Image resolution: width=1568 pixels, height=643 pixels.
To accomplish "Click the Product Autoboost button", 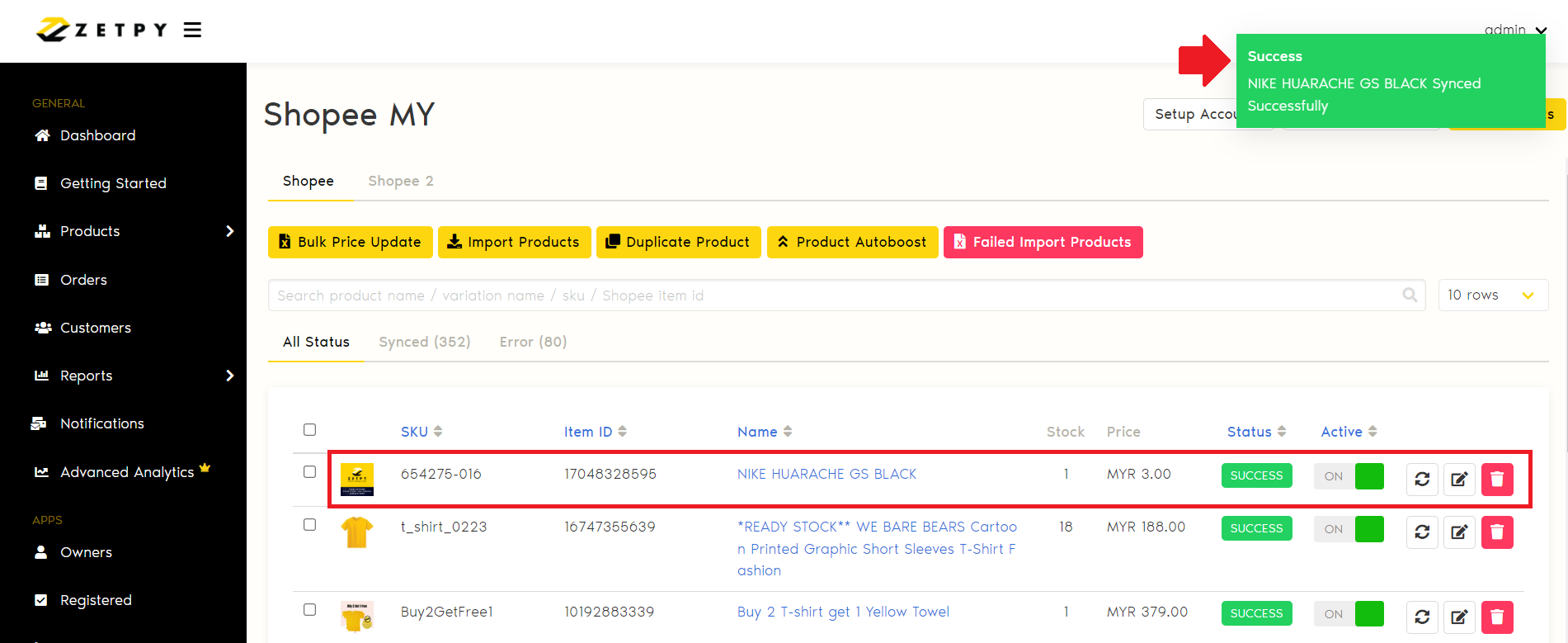I will click(853, 242).
